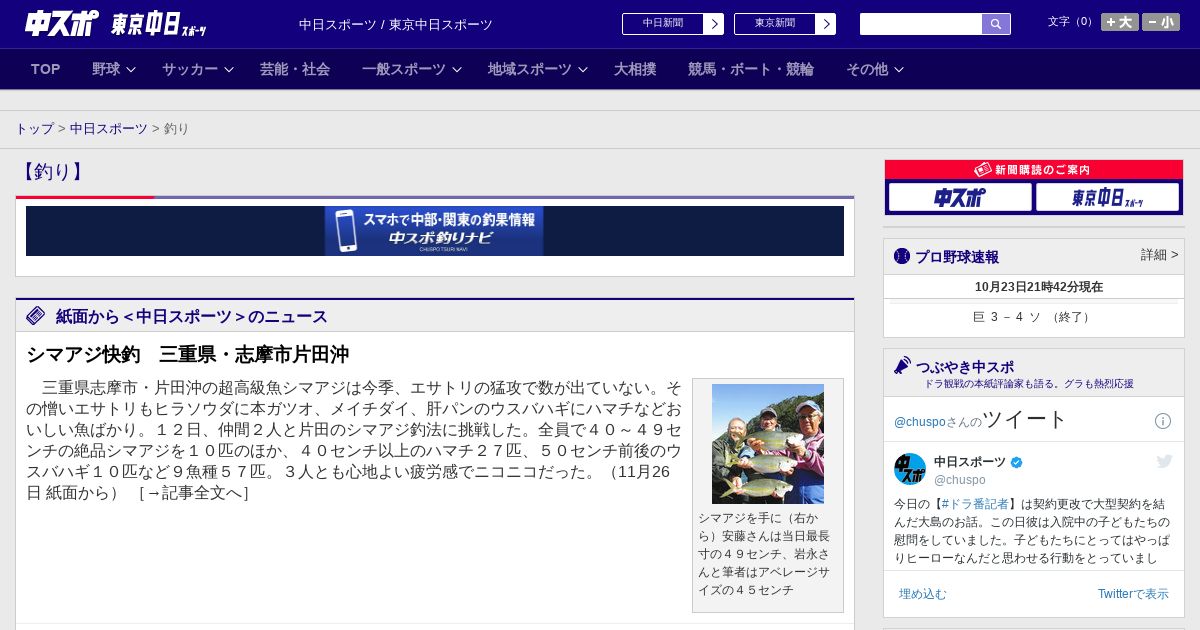Increase text size with 大 button
The width and height of the screenshot is (1200, 630).
point(1119,22)
